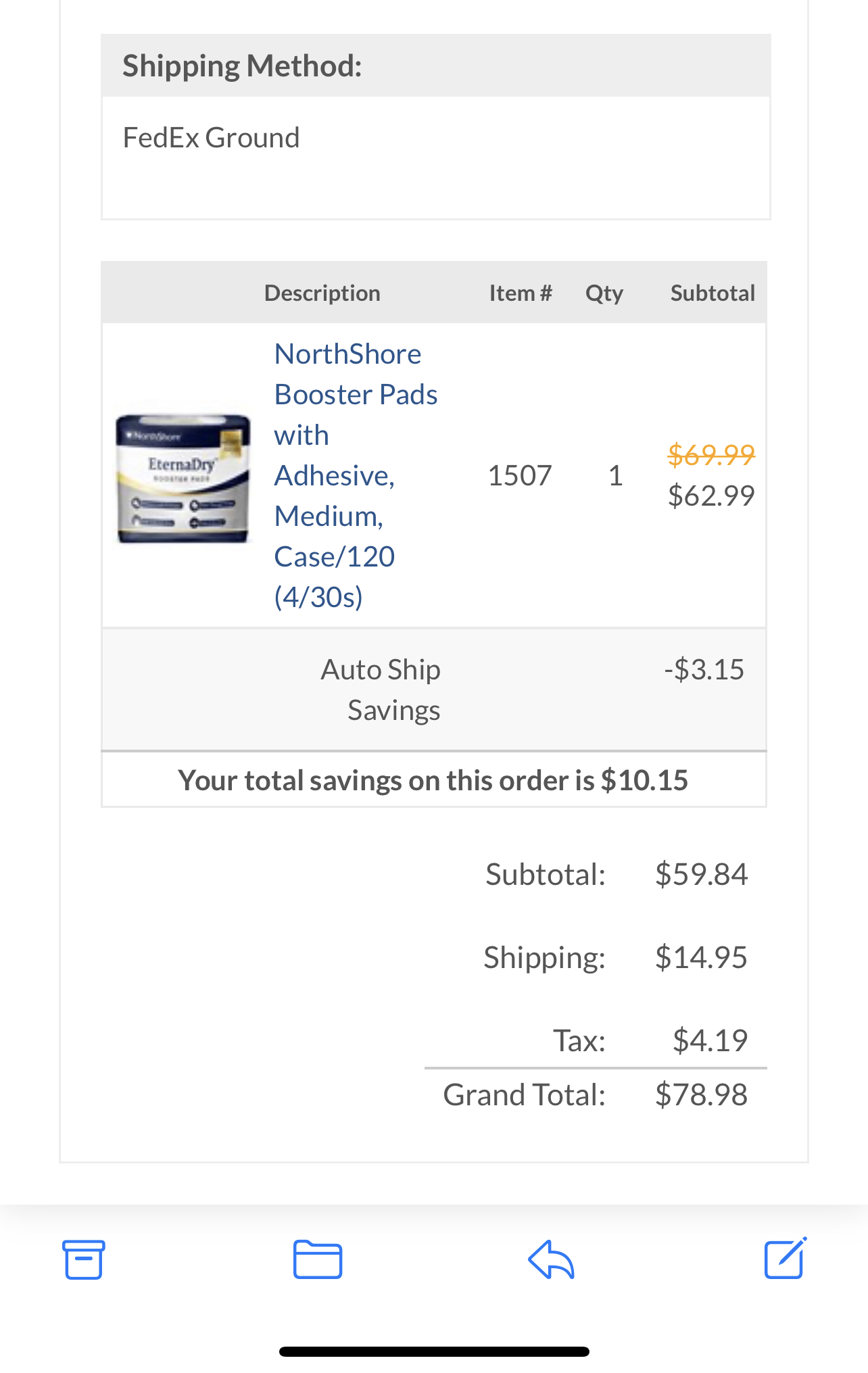Screen dimensions: 868x1373
Task: Tap the Qty column header
Action: 604,293
